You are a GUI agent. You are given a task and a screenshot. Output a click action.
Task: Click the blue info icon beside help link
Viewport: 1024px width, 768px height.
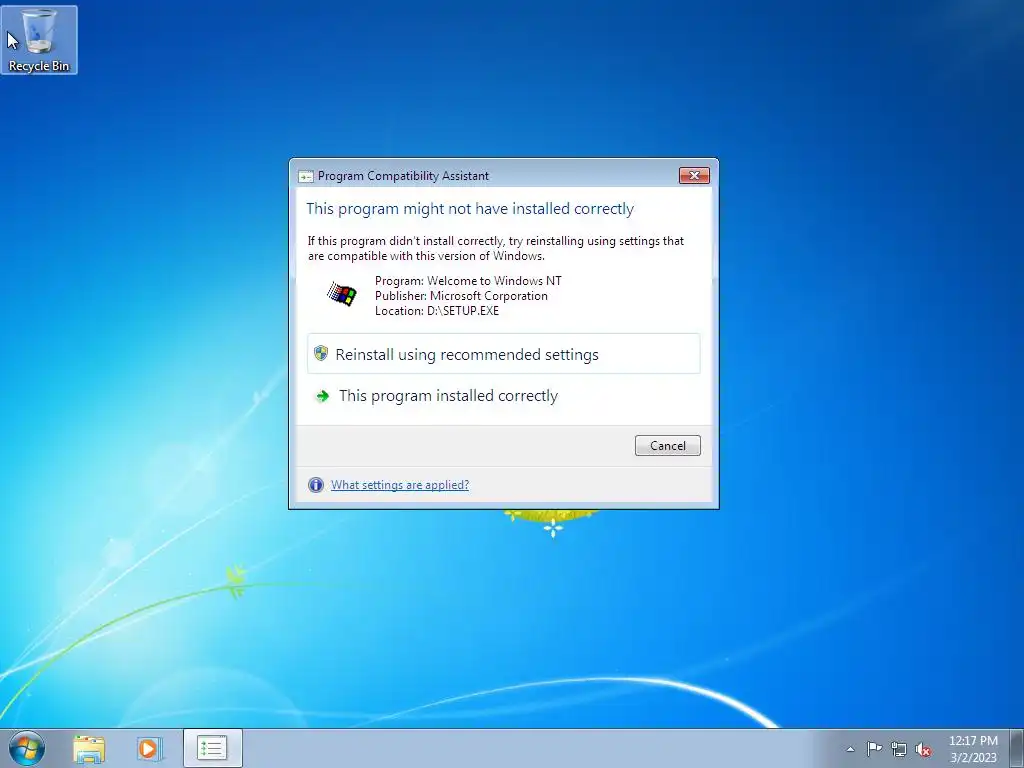pyautogui.click(x=316, y=485)
